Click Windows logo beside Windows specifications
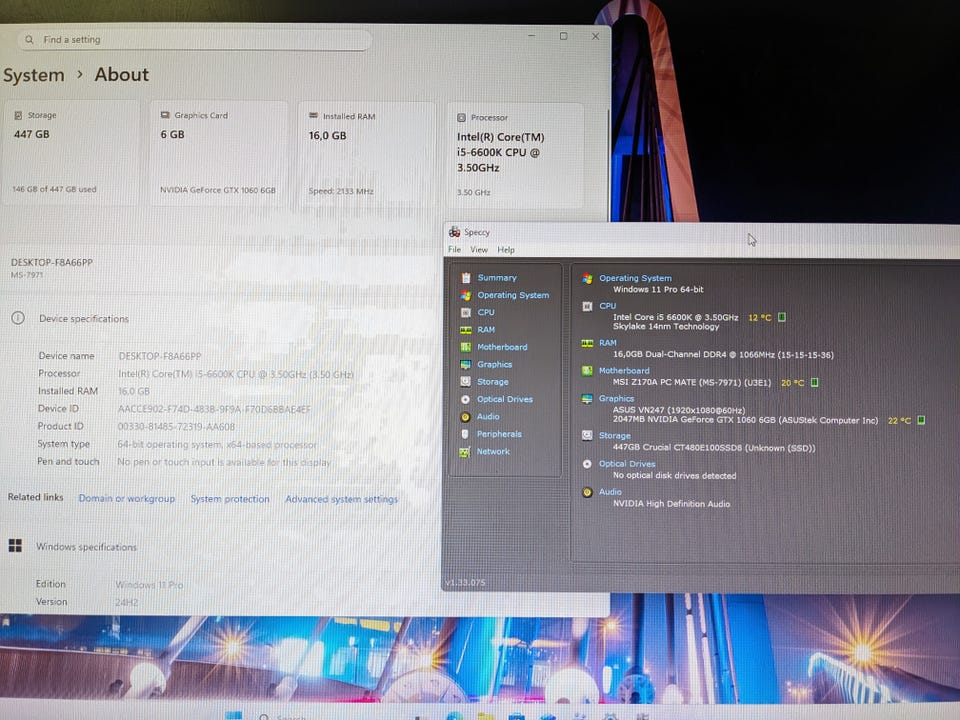960x720 pixels. [15, 545]
